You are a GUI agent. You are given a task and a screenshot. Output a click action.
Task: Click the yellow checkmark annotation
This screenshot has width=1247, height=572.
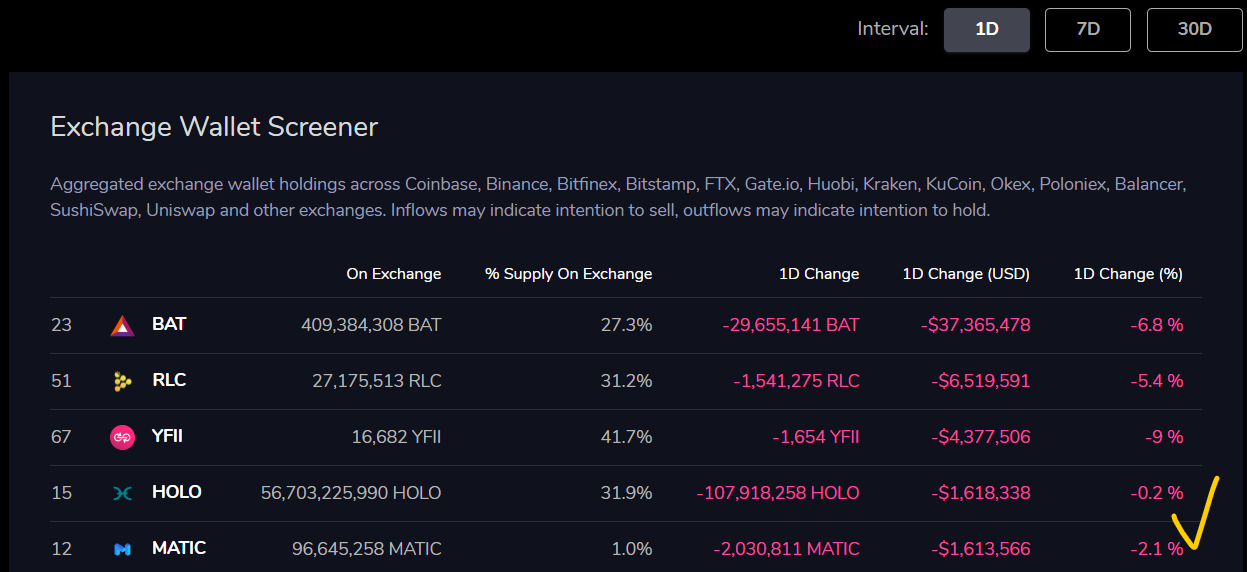tap(1195, 520)
